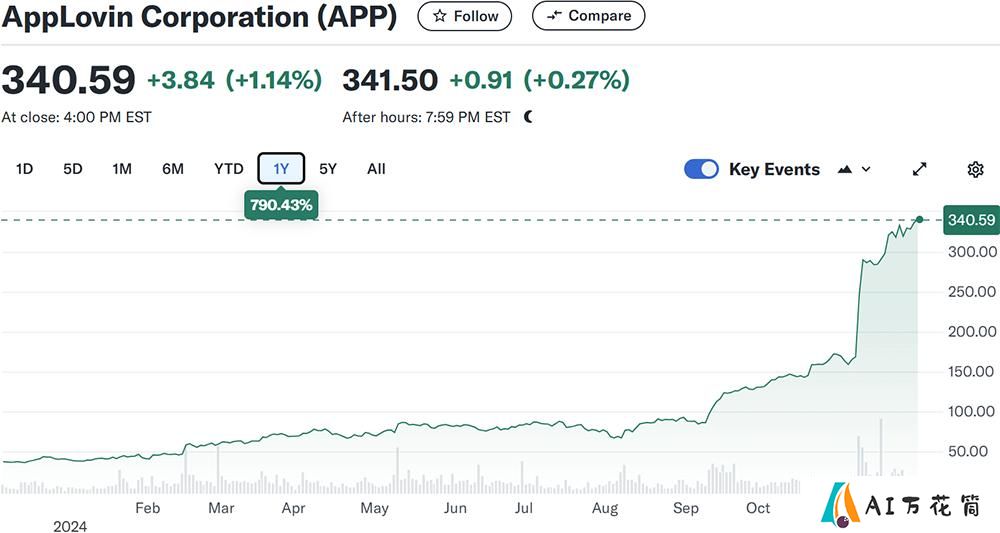Select the 1Y chart range
Viewport: 1000px width, 533px height.
(281, 169)
